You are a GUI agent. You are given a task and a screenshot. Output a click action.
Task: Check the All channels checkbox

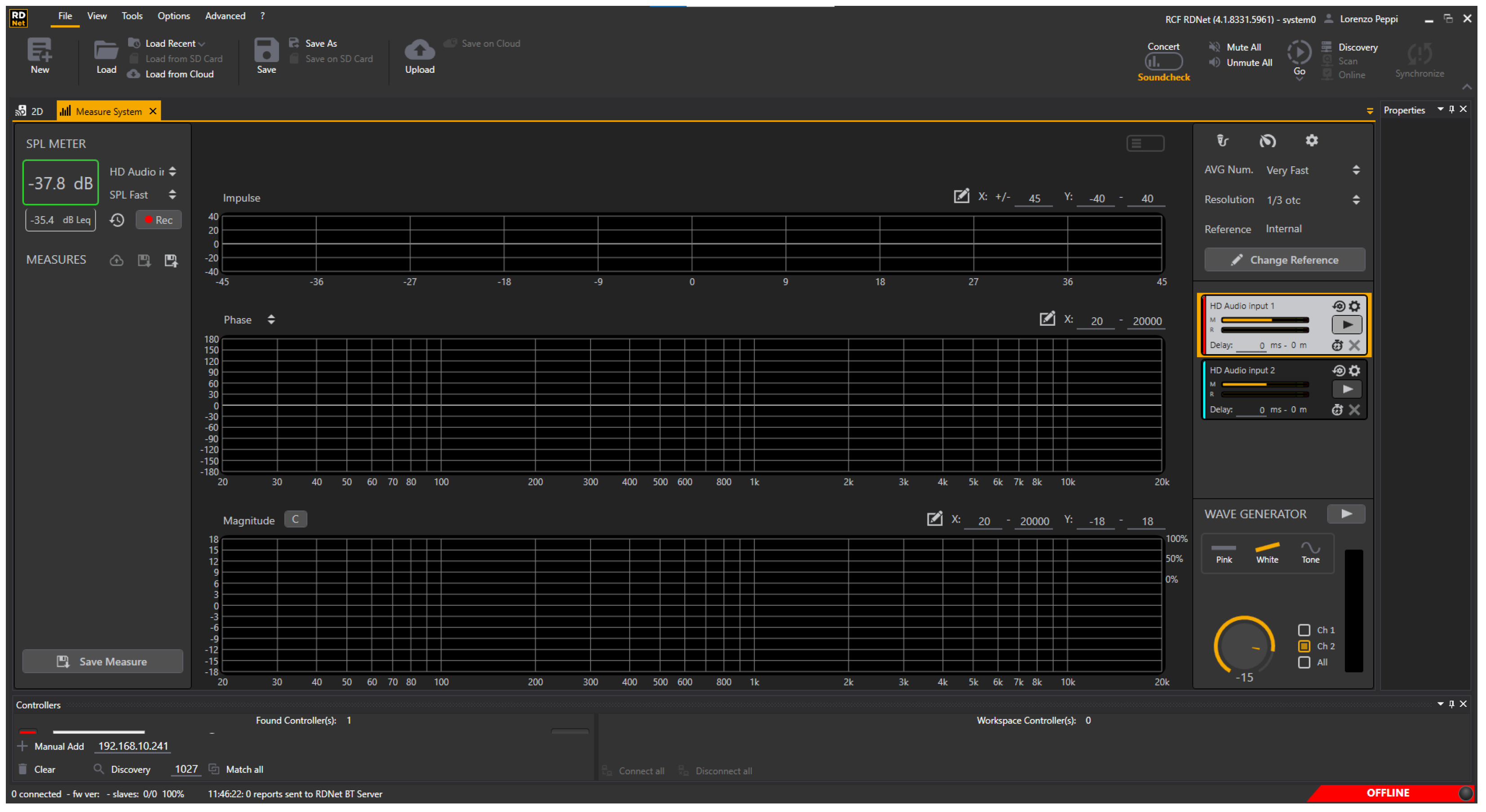click(1304, 663)
